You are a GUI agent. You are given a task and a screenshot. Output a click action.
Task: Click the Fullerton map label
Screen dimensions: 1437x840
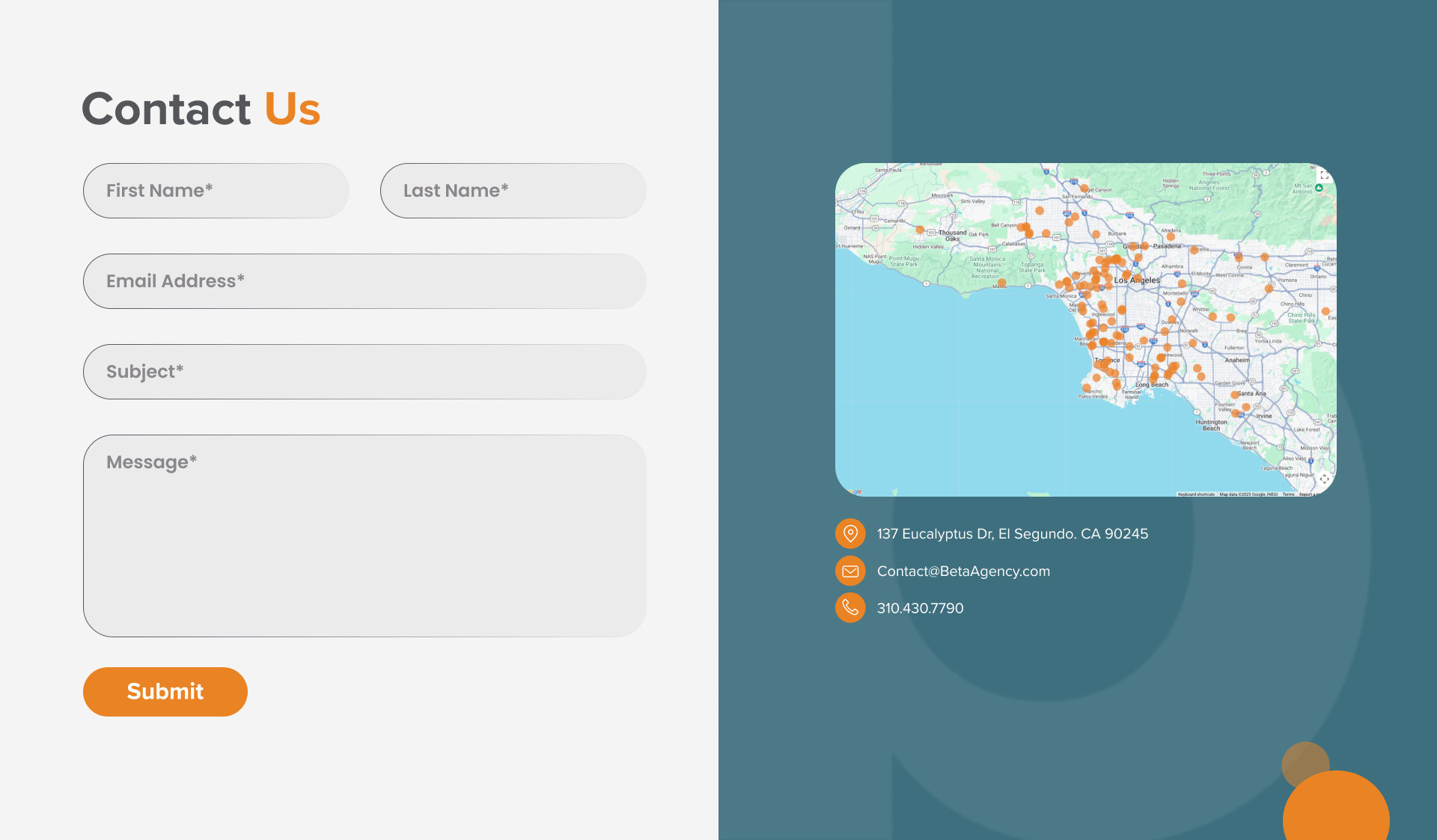point(1234,348)
